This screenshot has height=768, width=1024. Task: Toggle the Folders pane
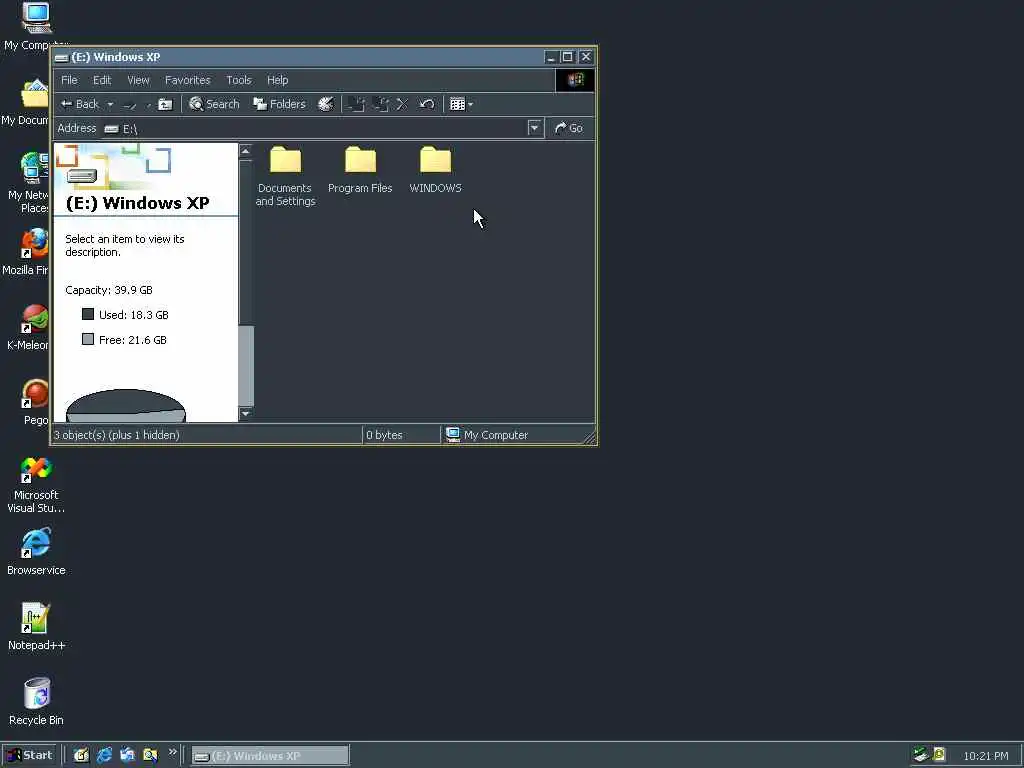point(280,104)
